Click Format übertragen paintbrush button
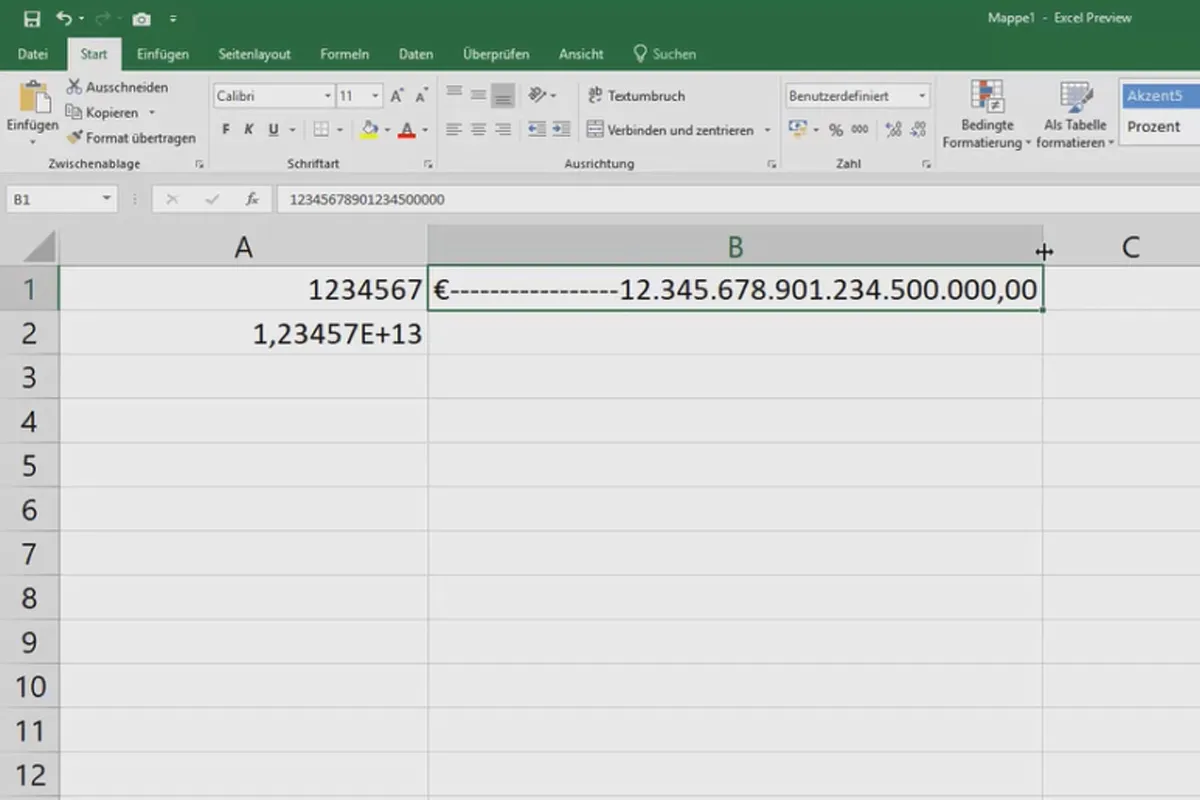The height and width of the screenshot is (800, 1200). (x=132, y=138)
